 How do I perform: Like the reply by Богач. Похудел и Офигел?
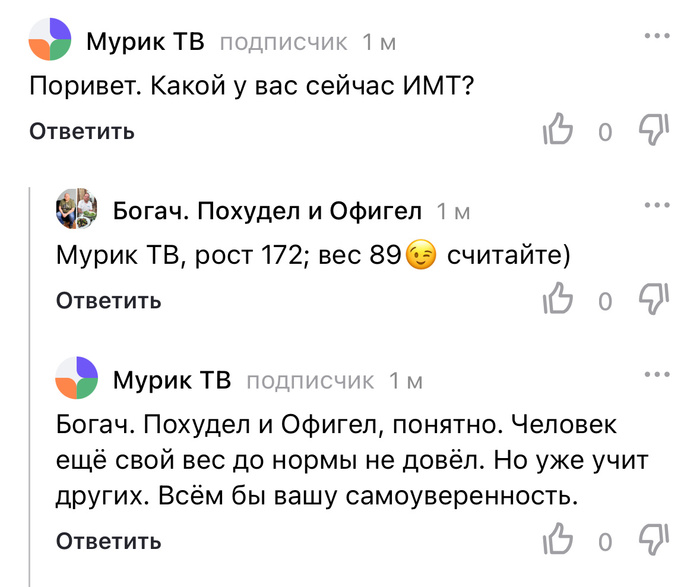pos(556,300)
